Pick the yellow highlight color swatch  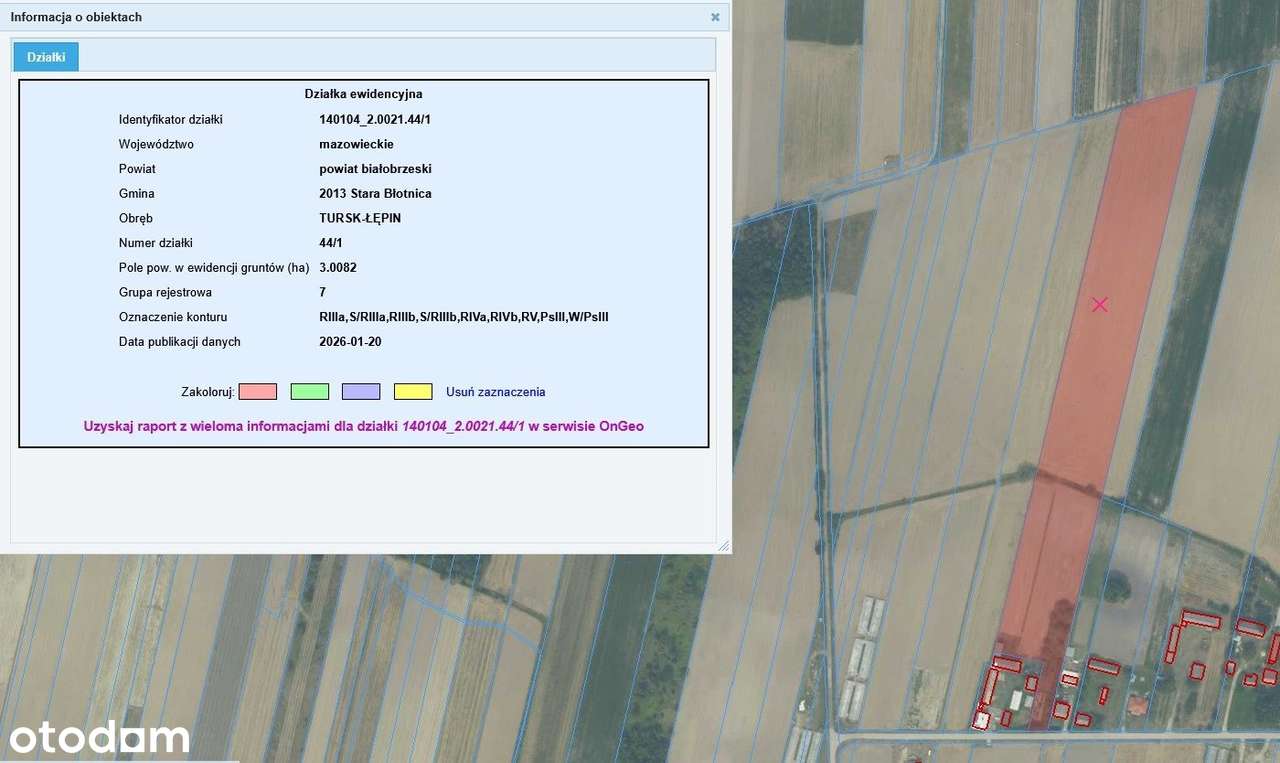click(x=413, y=392)
